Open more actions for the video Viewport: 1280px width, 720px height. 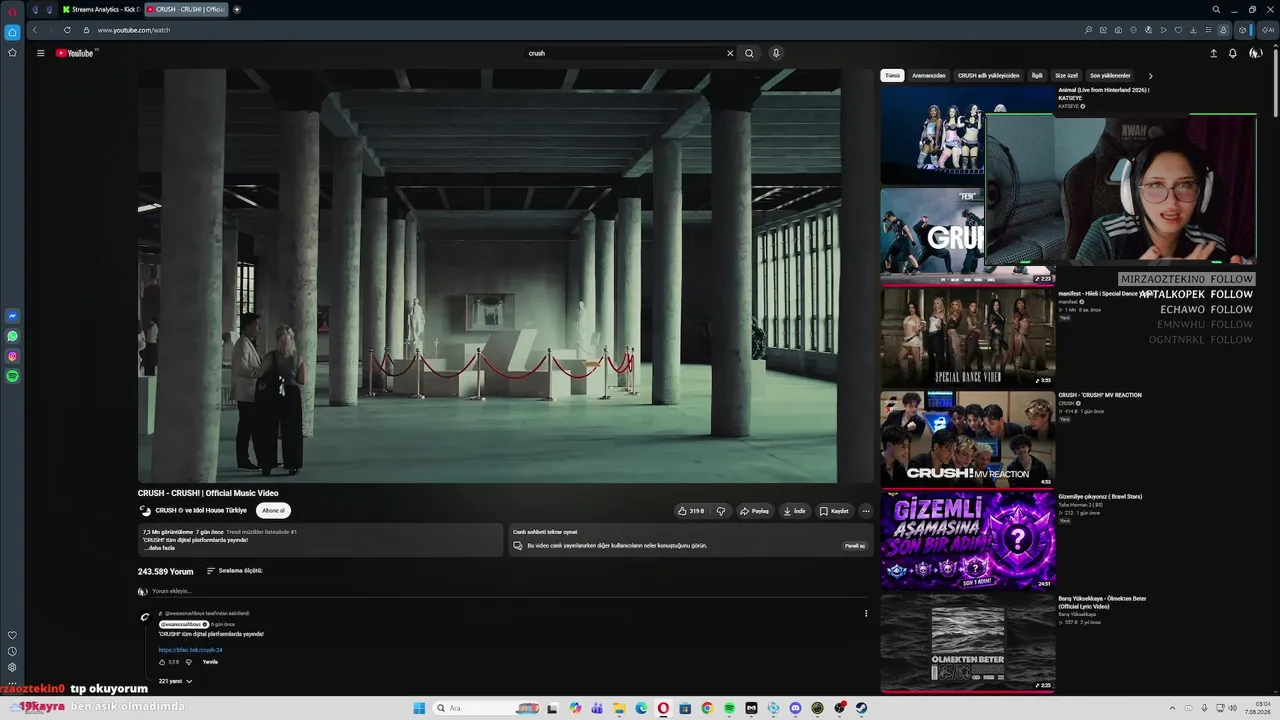pyautogui.click(x=866, y=511)
